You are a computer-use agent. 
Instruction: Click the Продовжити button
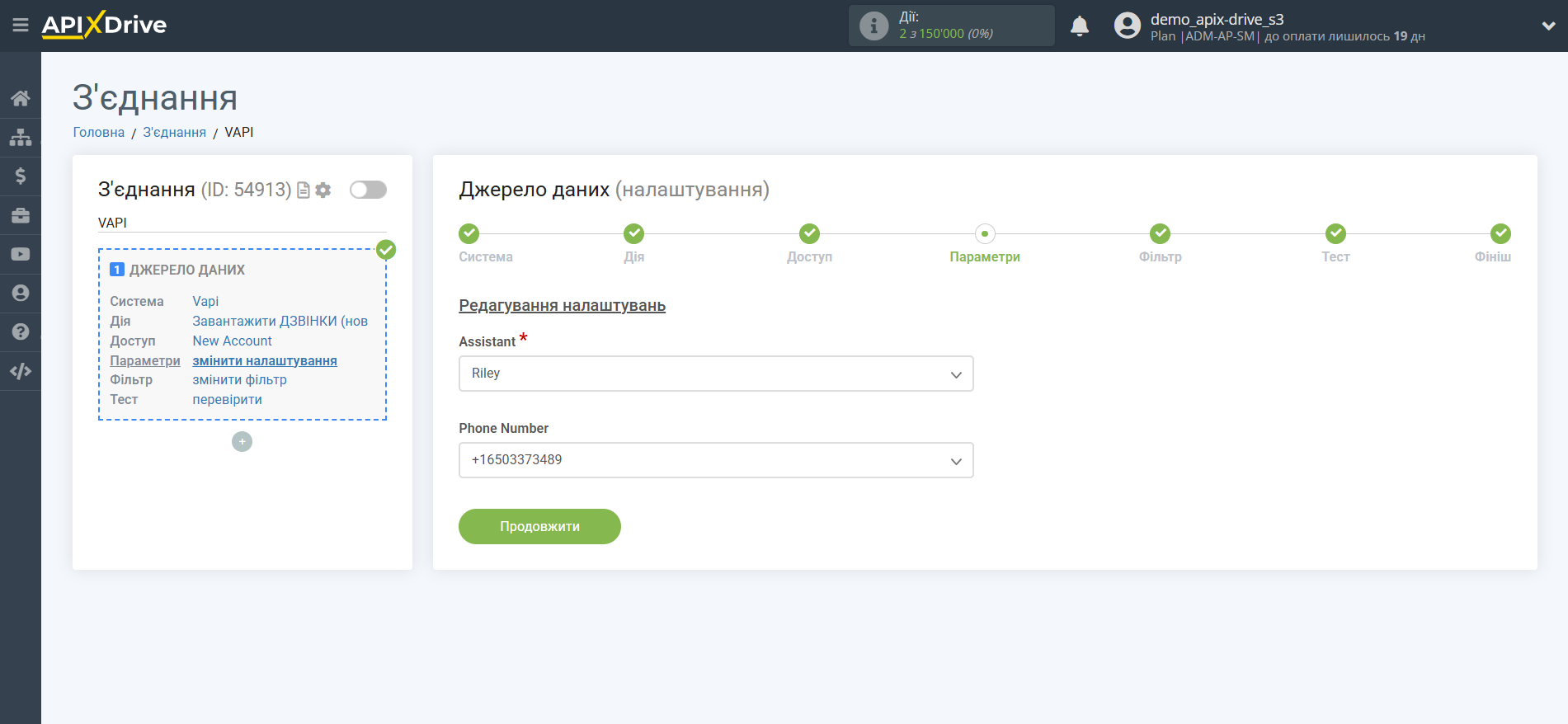[x=539, y=527]
